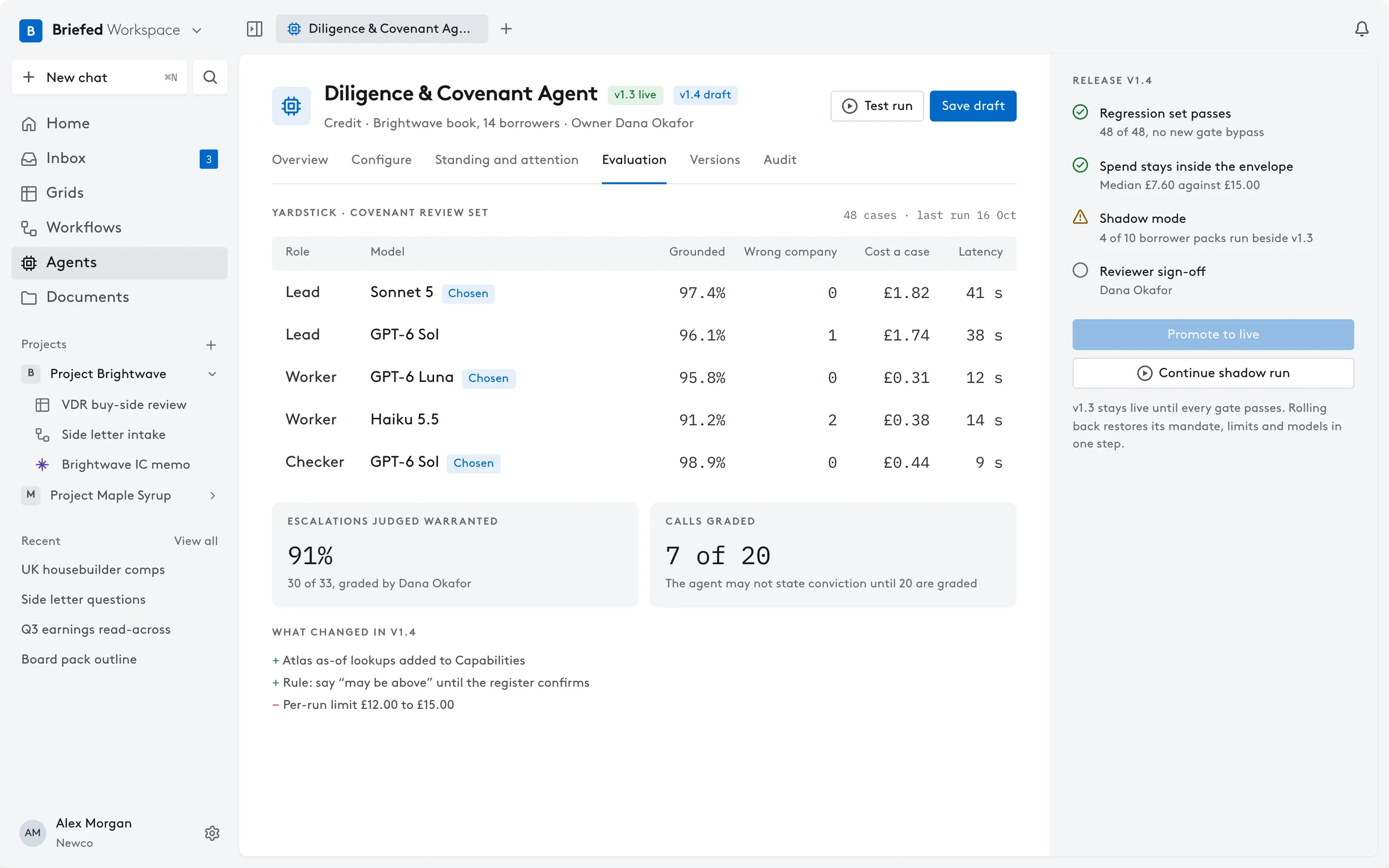Image resolution: width=1389 pixels, height=868 pixels.
Task: Open Board pack outline chat
Action: point(79,660)
